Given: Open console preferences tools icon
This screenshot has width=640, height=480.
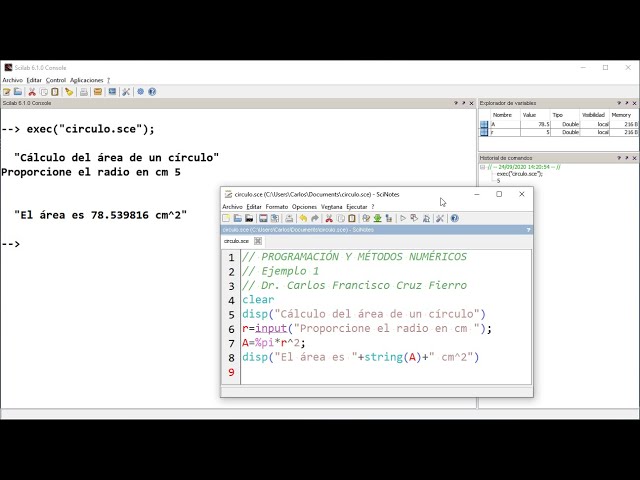Looking at the screenshot, I should click(x=126, y=92).
